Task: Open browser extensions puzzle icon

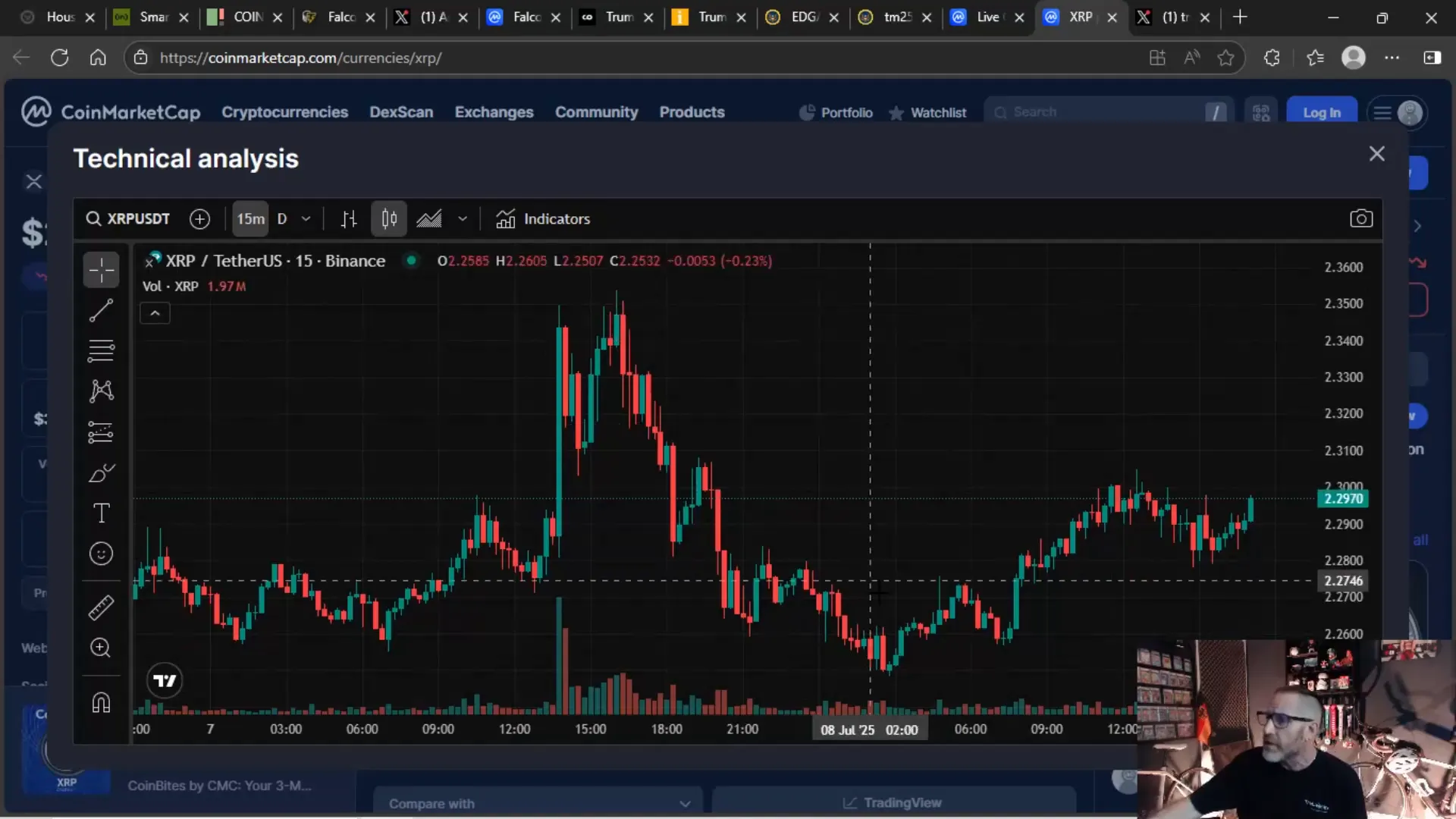Action: click(1272, 58)
